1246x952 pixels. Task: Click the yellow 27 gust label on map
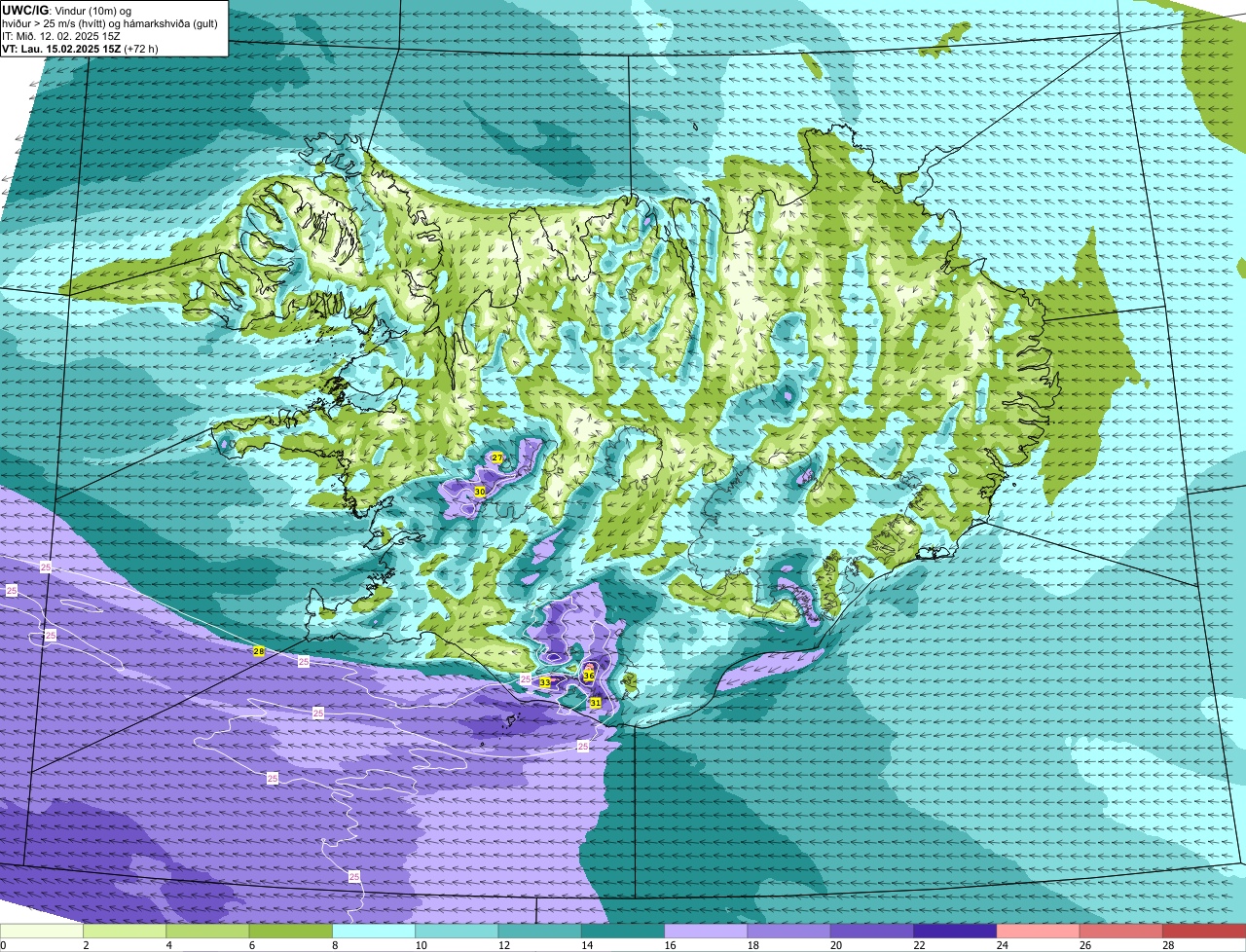[497, 458]
